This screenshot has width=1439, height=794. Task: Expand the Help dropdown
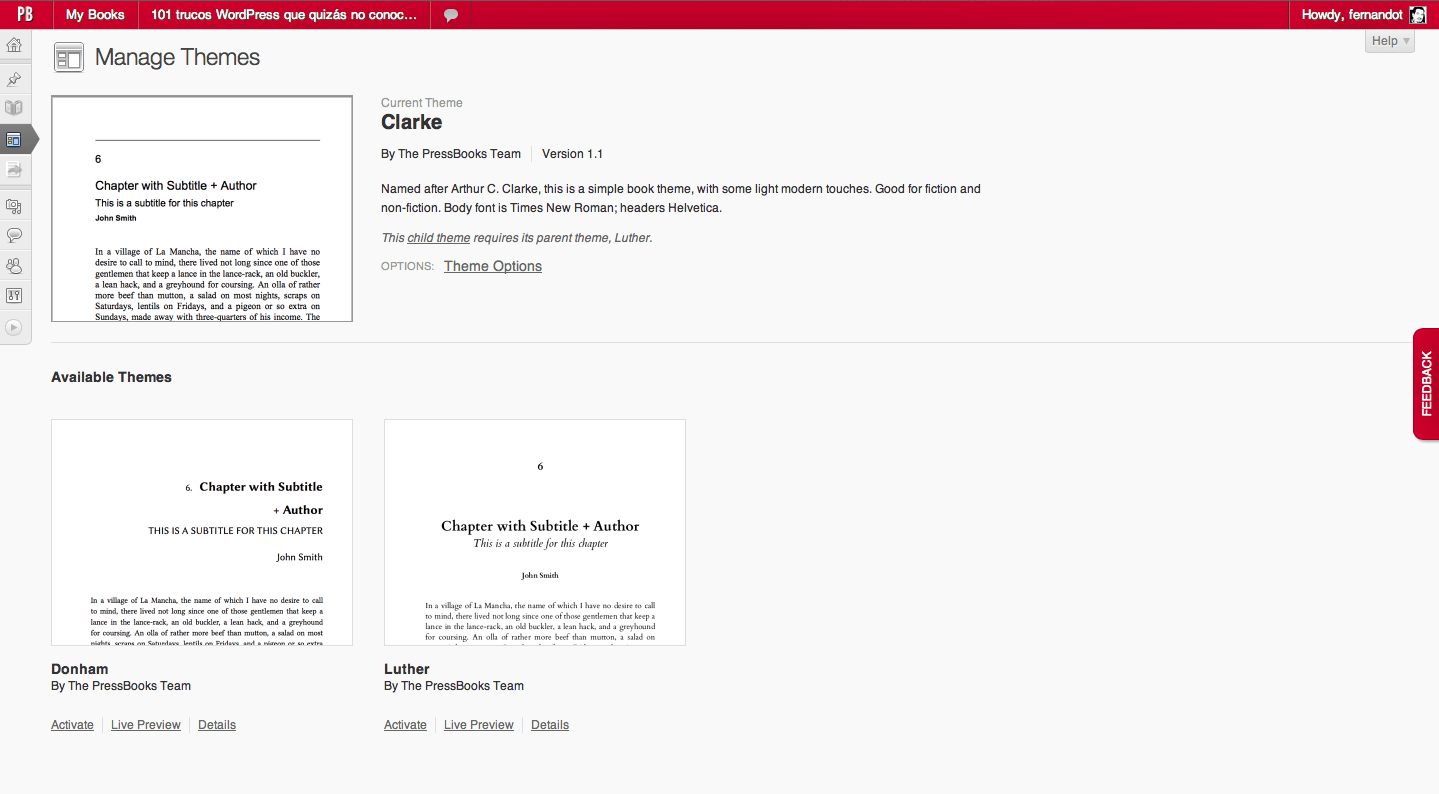click(1389, 41)
